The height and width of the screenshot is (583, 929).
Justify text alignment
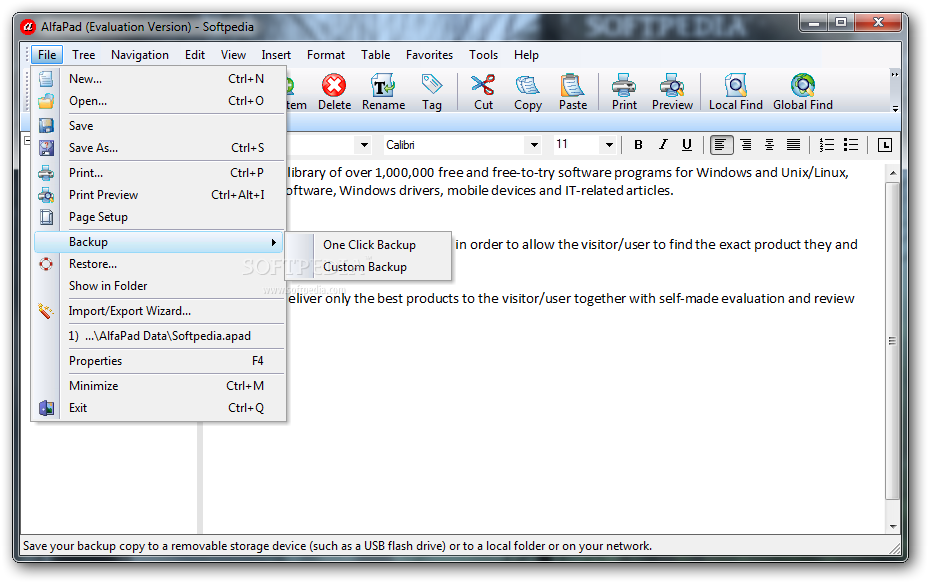point(793,145)
